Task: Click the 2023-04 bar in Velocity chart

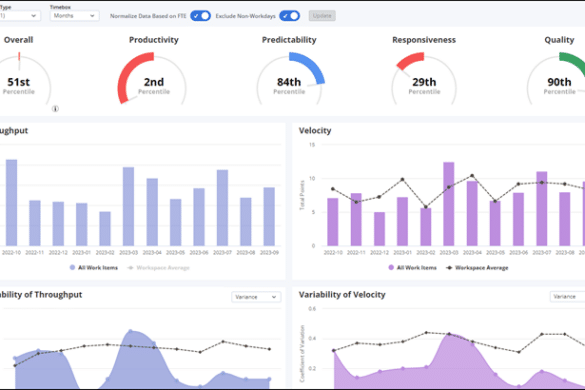Action: (x=472, y=213)
